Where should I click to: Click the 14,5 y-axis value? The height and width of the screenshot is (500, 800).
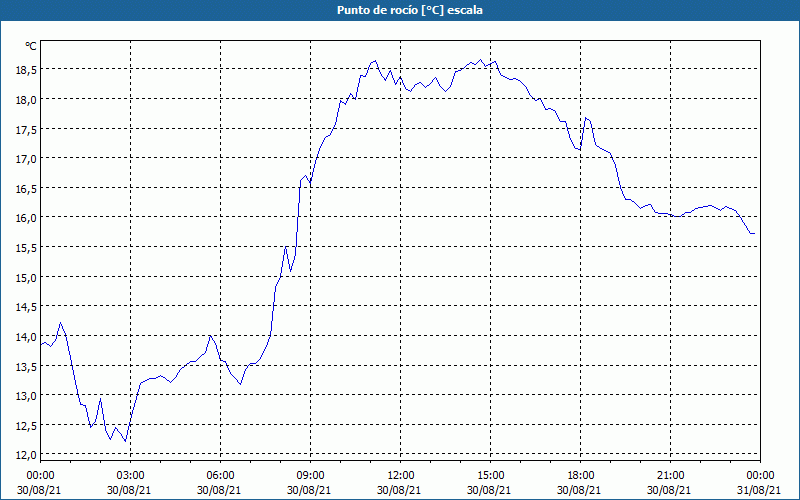coord(26,307)
